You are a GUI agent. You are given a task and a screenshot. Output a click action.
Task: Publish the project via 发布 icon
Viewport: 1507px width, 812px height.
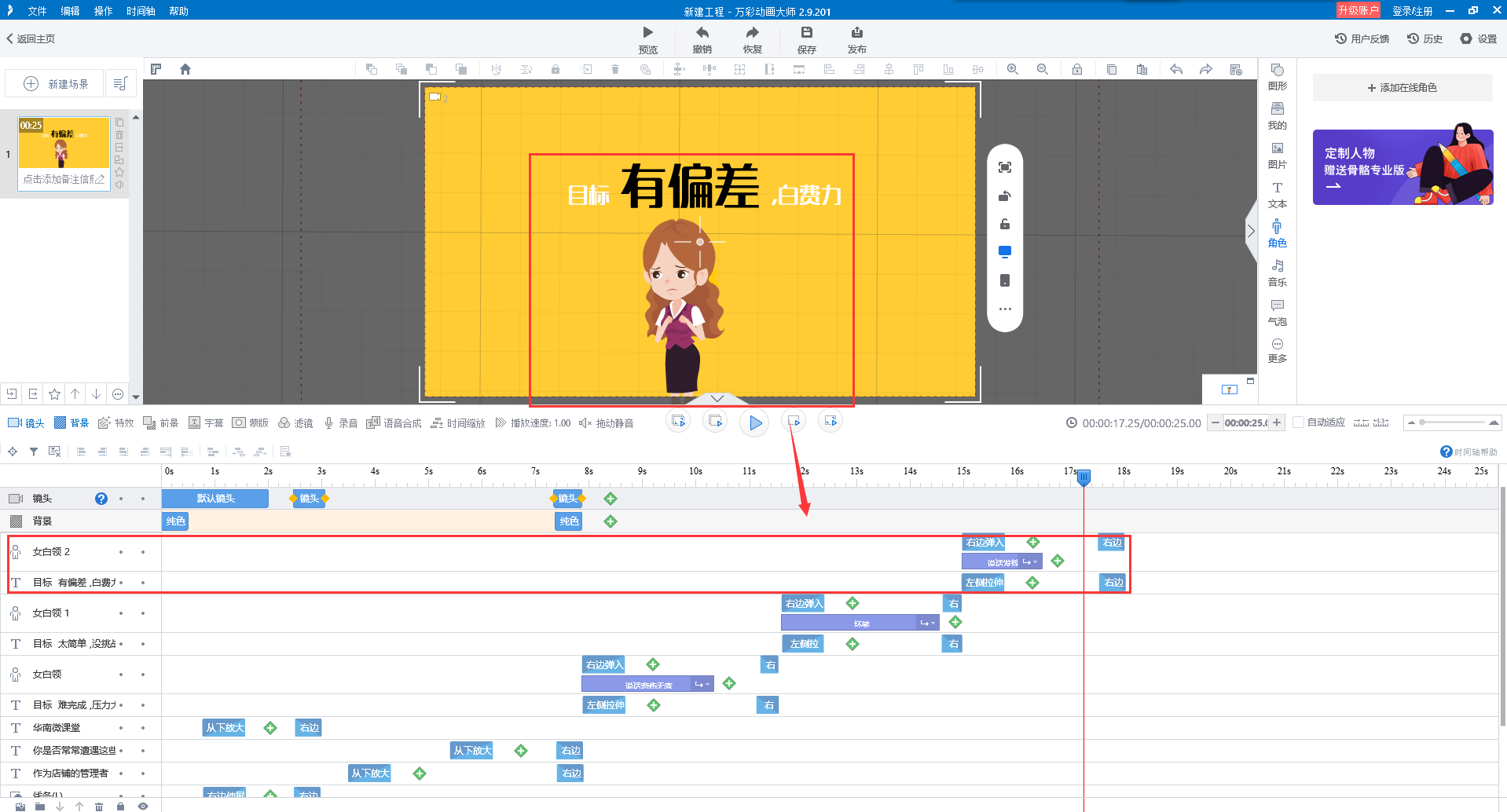click(857, 32)
